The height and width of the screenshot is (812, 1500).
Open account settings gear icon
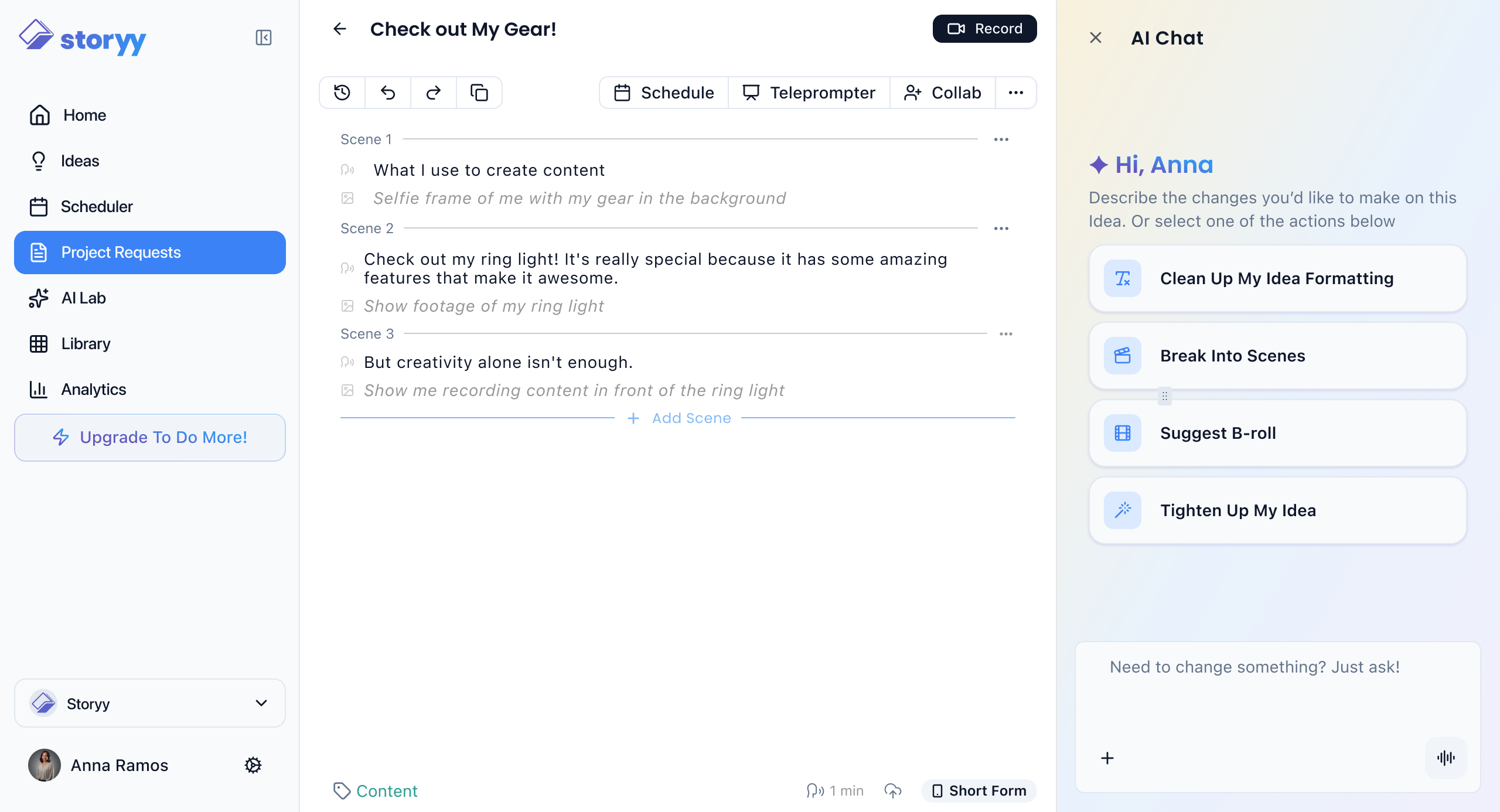pyautogui.click(x=253, y=765)
